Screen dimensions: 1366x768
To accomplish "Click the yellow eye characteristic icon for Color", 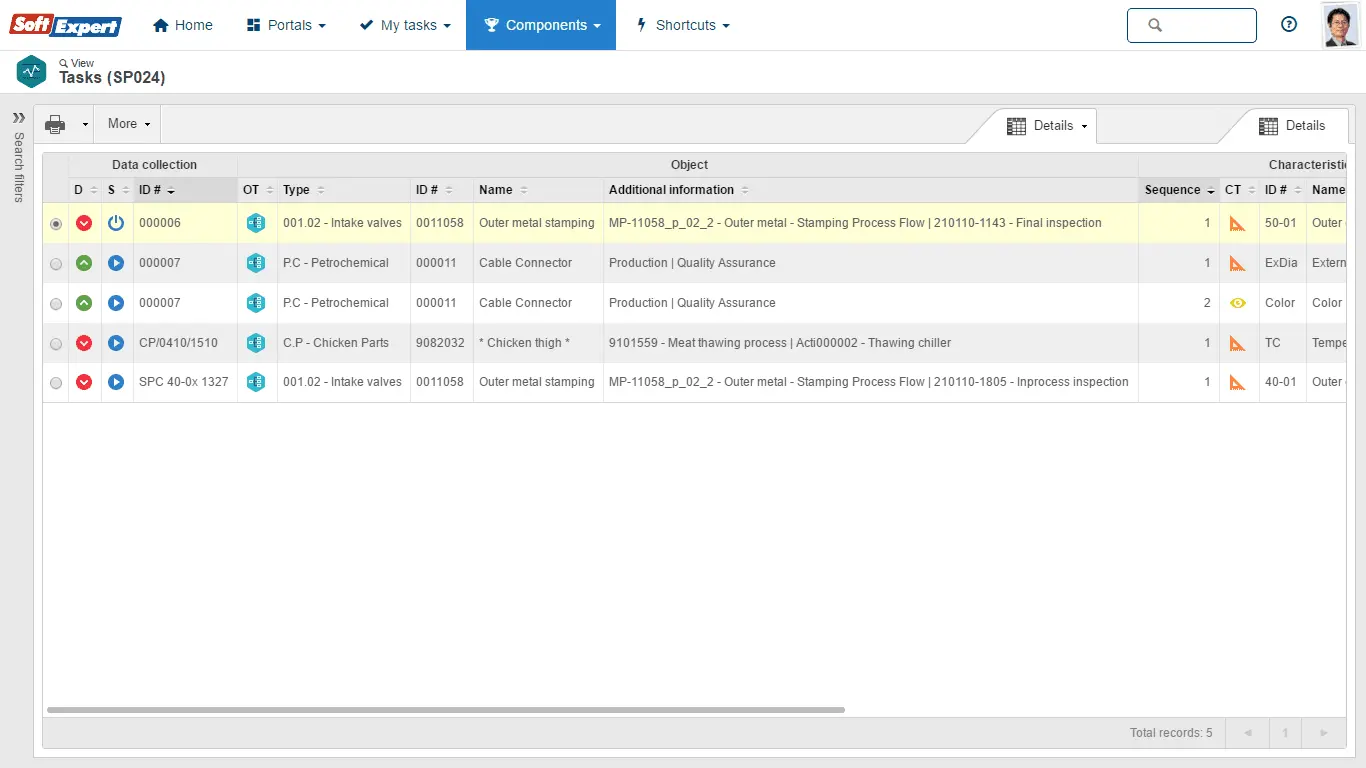I will pyautogui.click(x=1238, y=303).
